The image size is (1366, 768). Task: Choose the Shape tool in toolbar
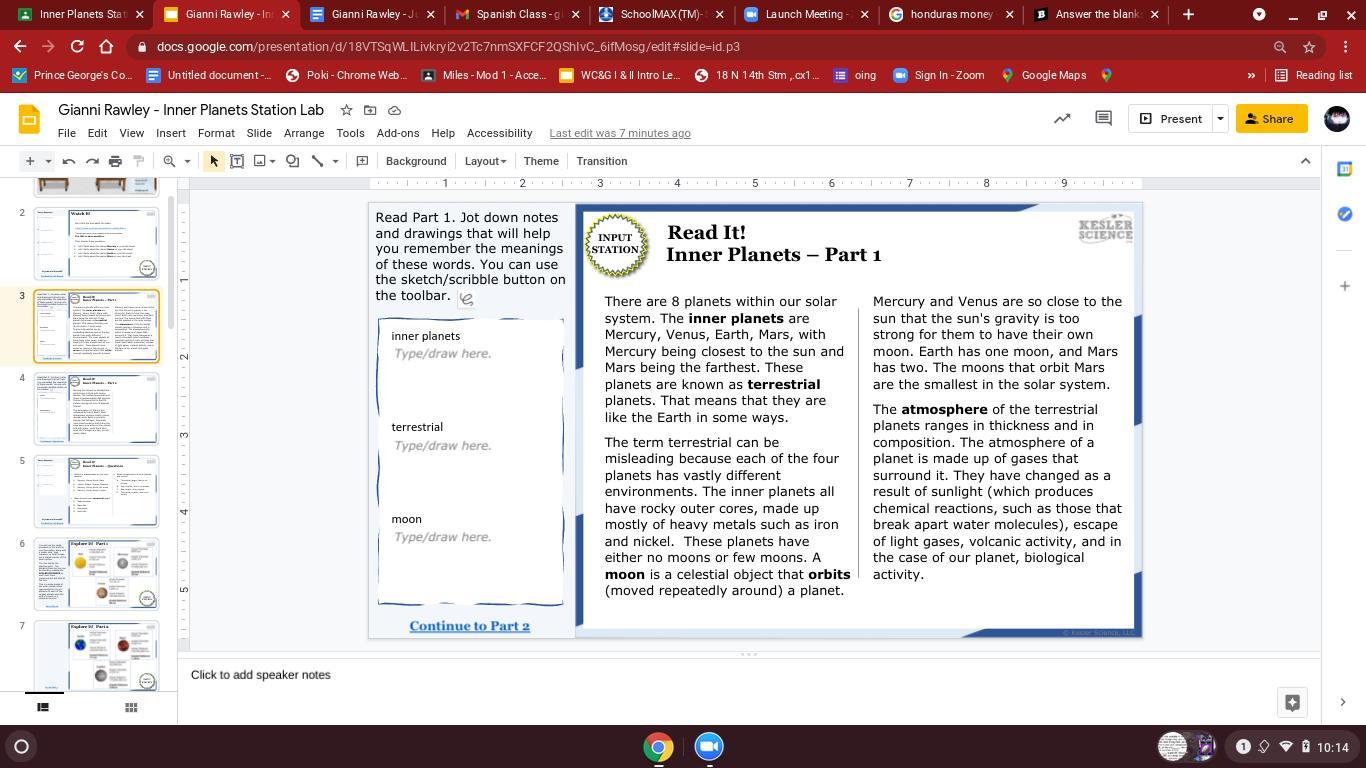tap(292, 161)
